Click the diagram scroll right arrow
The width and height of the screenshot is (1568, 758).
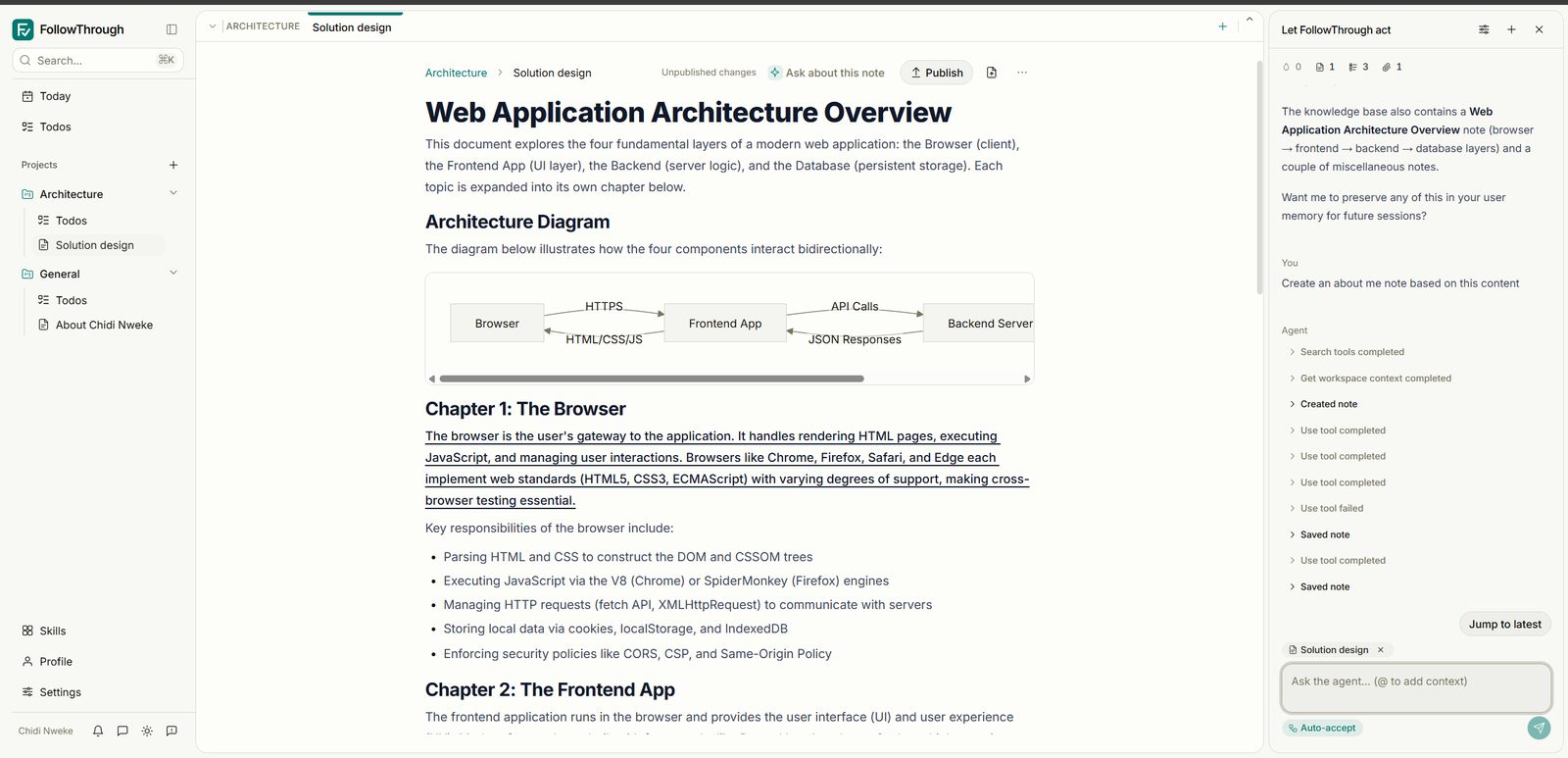pyautogui.click(x=1027, y=379)
